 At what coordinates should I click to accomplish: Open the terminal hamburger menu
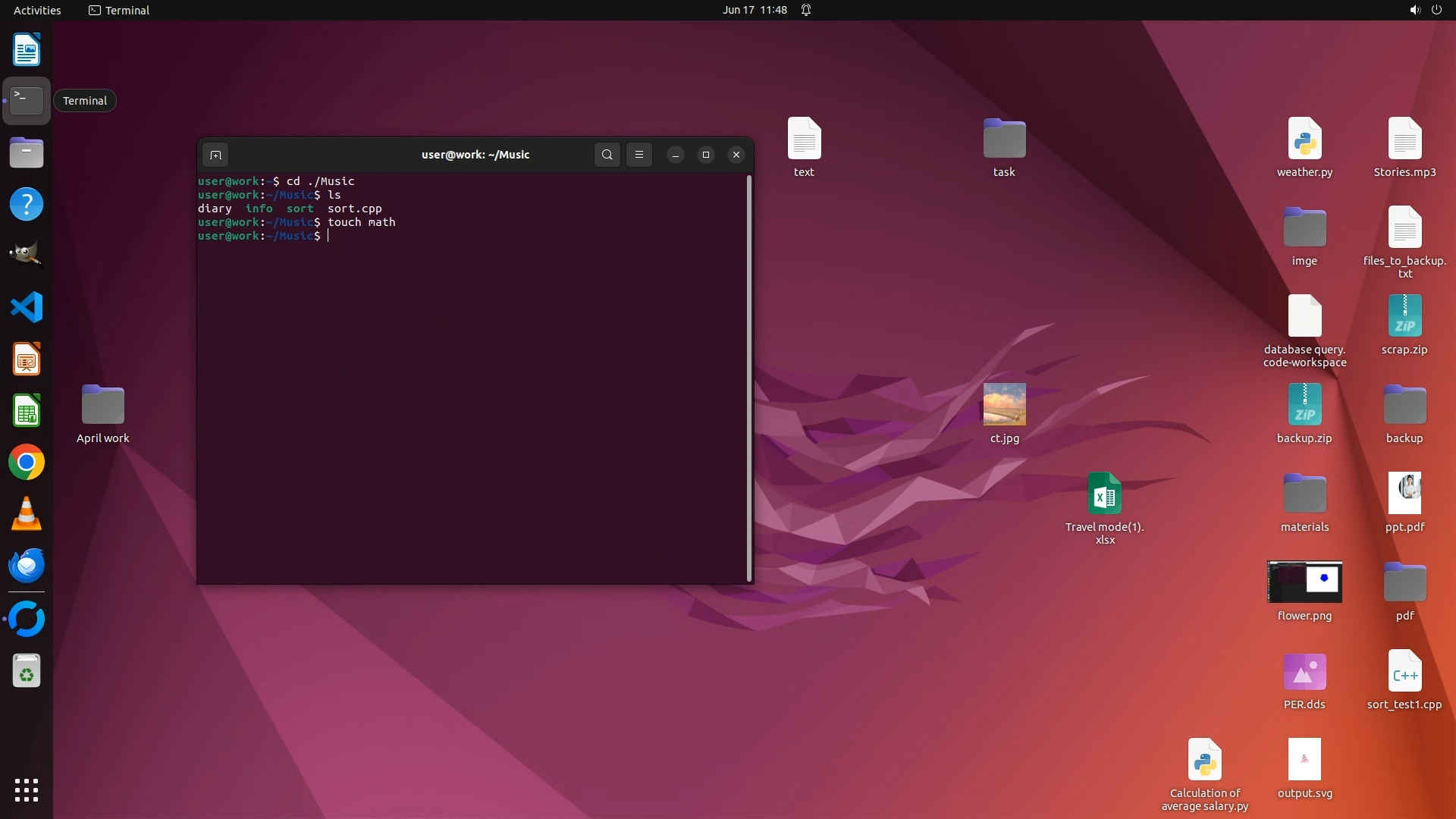point(639,155)
